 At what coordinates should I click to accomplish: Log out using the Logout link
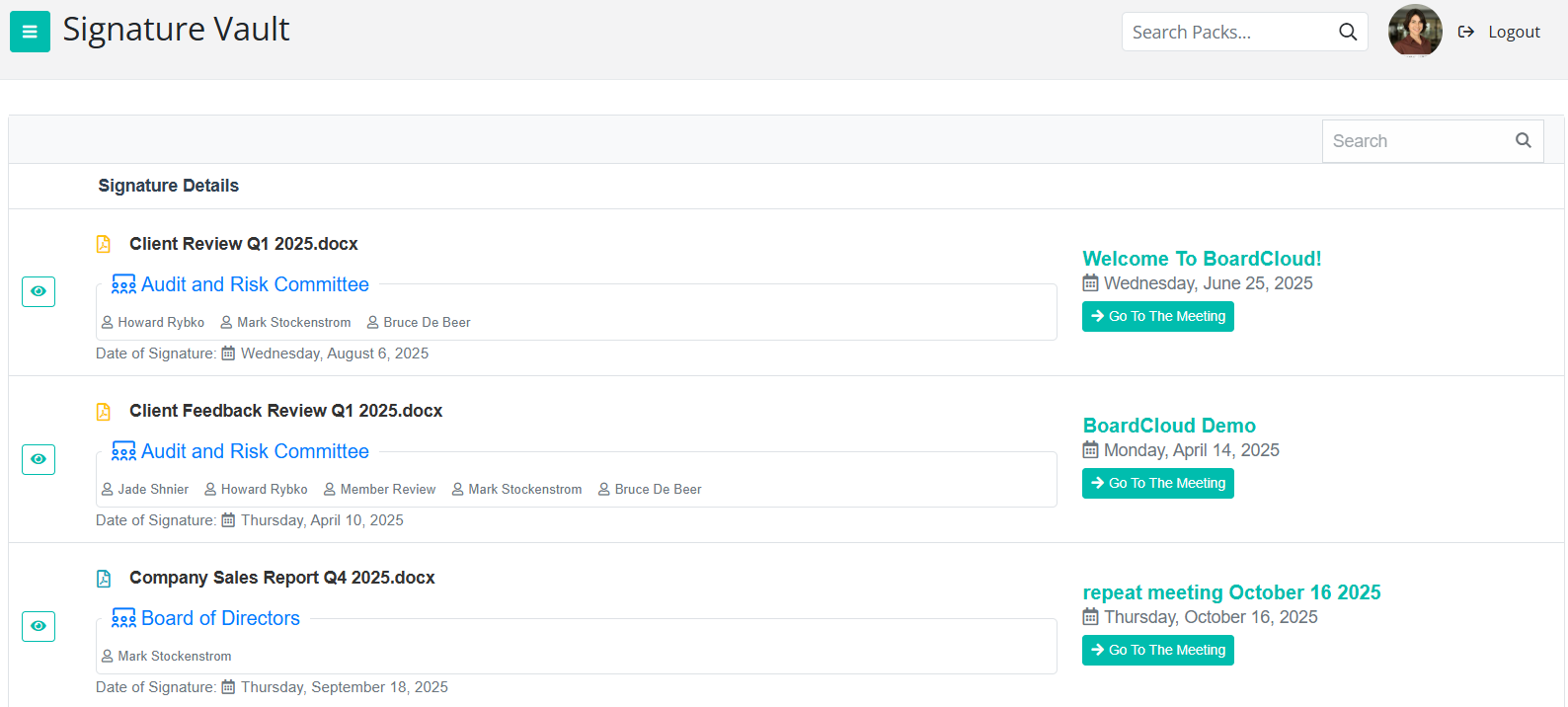pyautogui.click(x=1501, y=32)
